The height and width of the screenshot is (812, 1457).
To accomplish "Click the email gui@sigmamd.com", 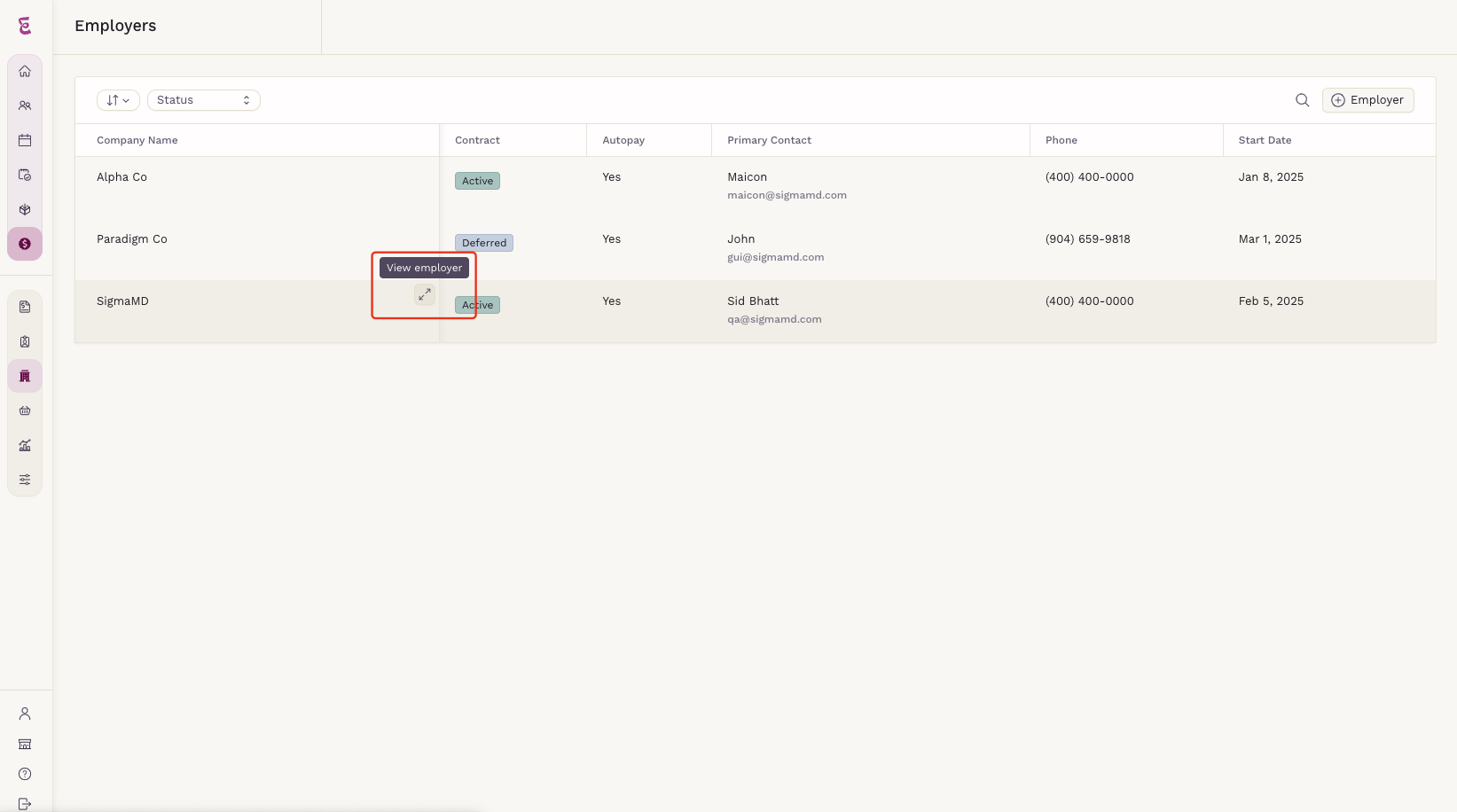I will point(775,257).
